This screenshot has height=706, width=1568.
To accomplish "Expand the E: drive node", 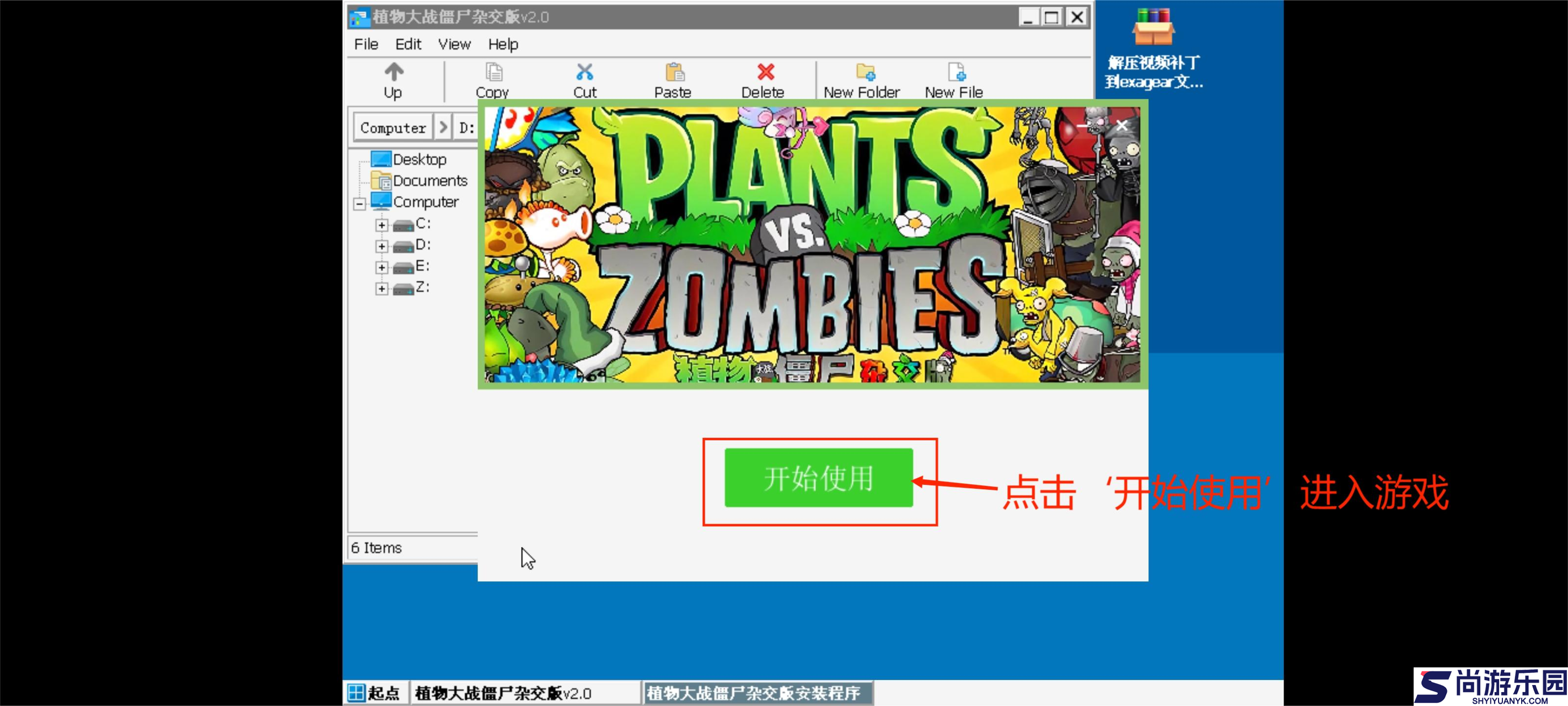I will click(382, 268).
